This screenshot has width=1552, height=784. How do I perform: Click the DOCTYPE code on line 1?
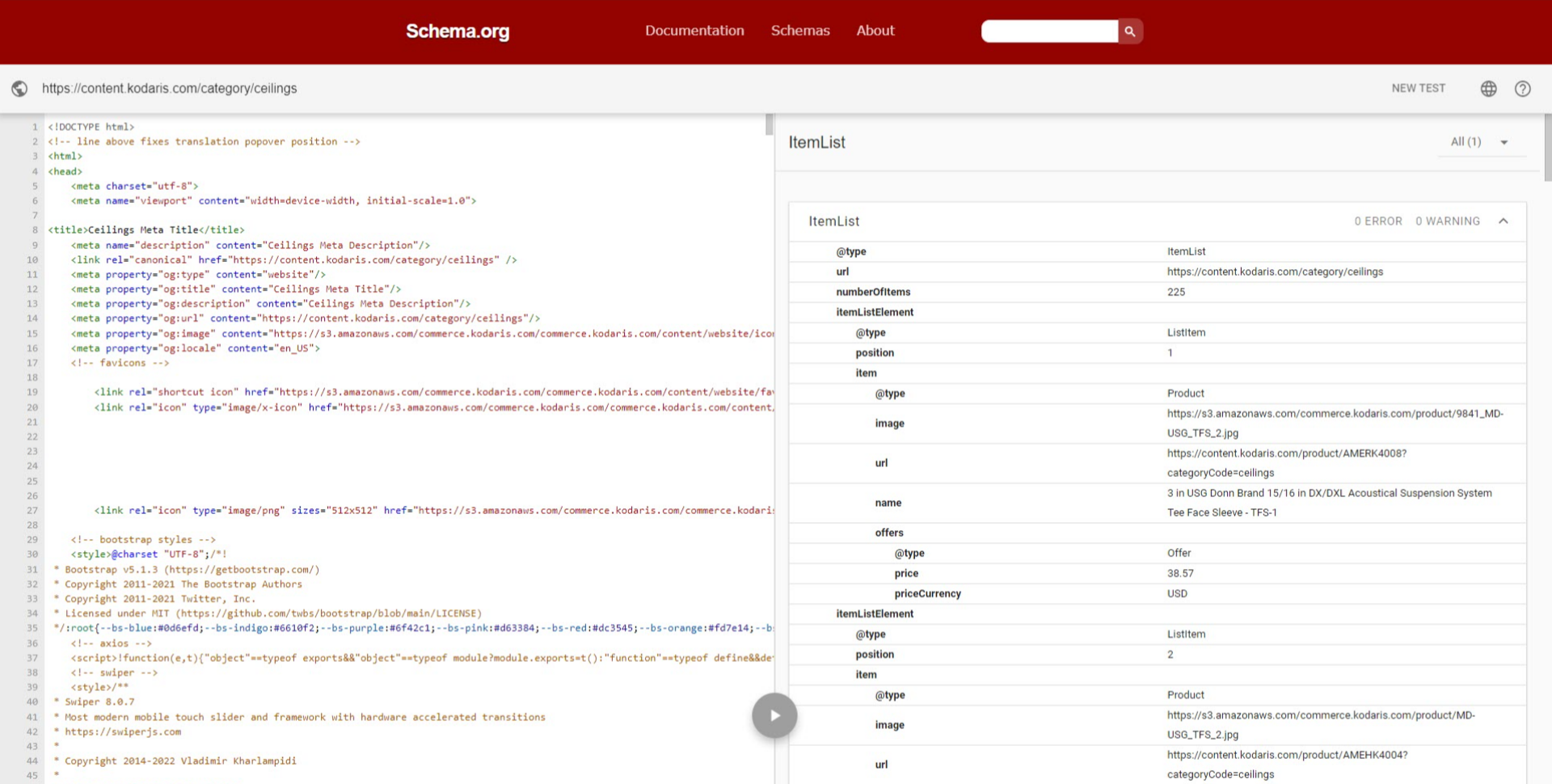[91, 127]
